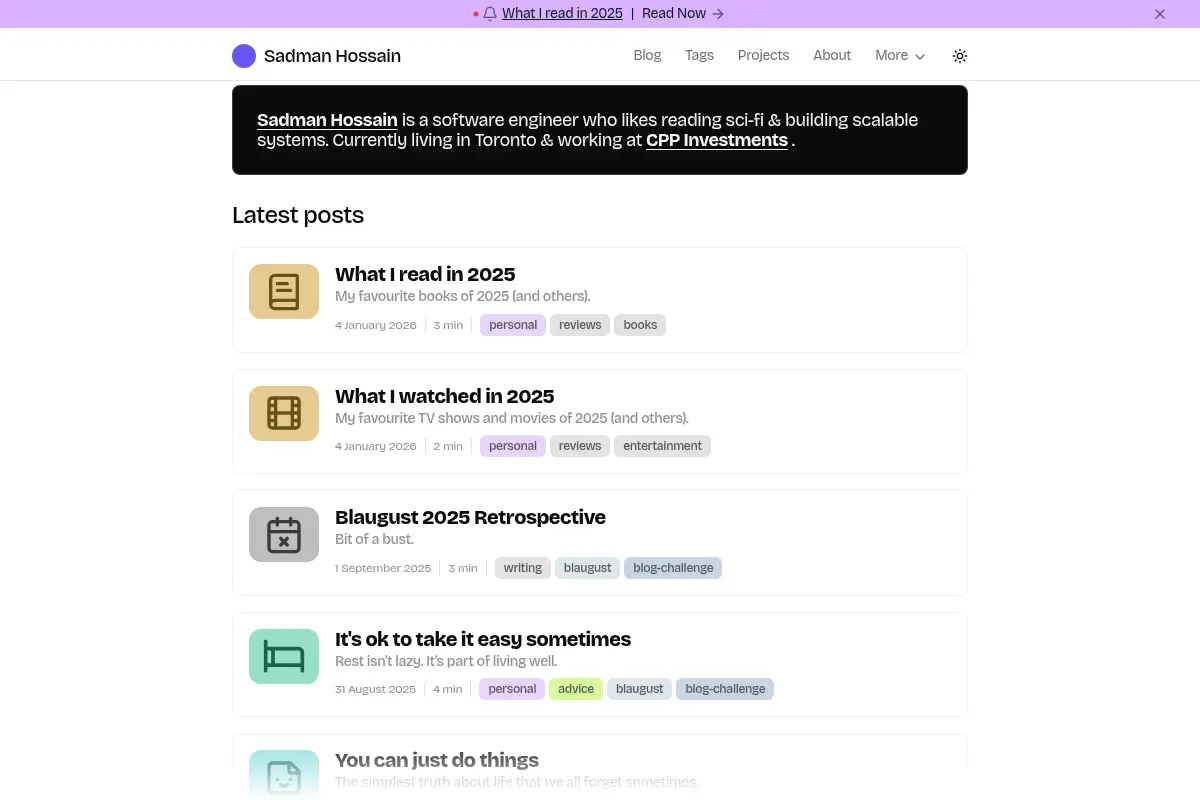This screenshot has width=1200, height=800.
Task: Go to the Projects page
Action: click(763, 56)
